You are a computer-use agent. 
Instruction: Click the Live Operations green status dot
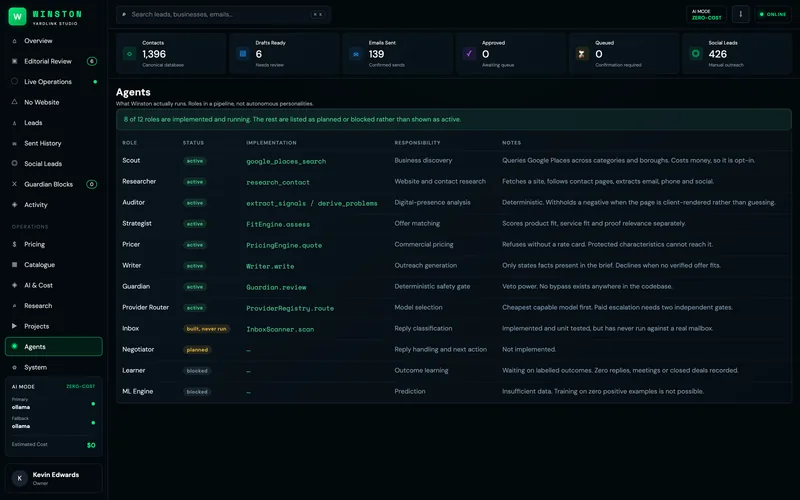[x=95, y=82]
